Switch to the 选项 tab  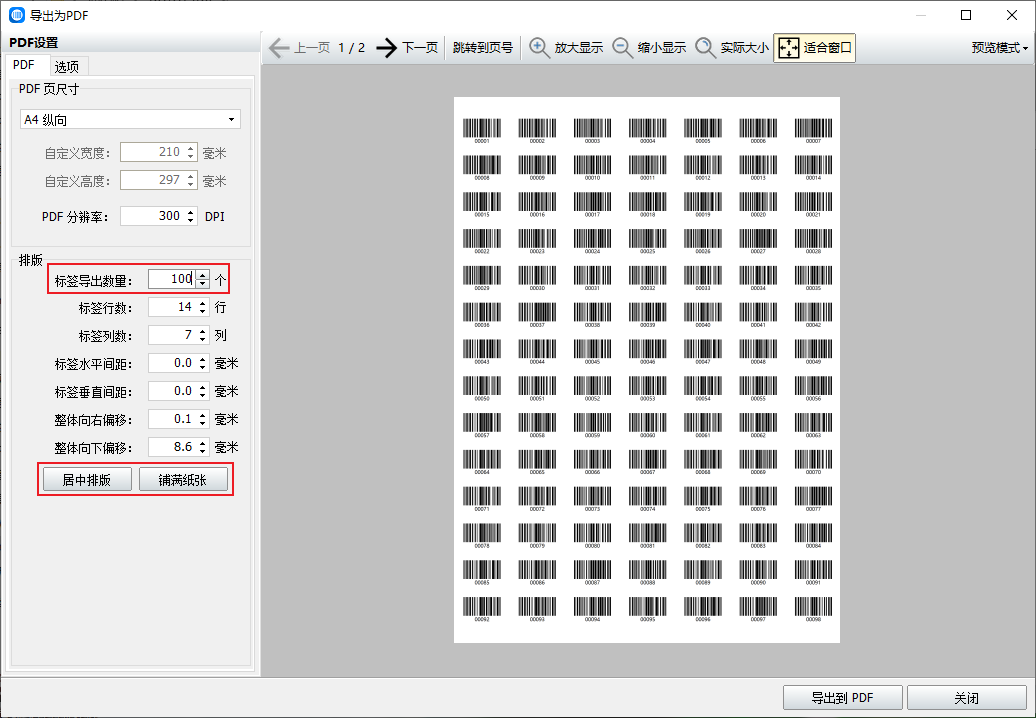click(67, 66)
